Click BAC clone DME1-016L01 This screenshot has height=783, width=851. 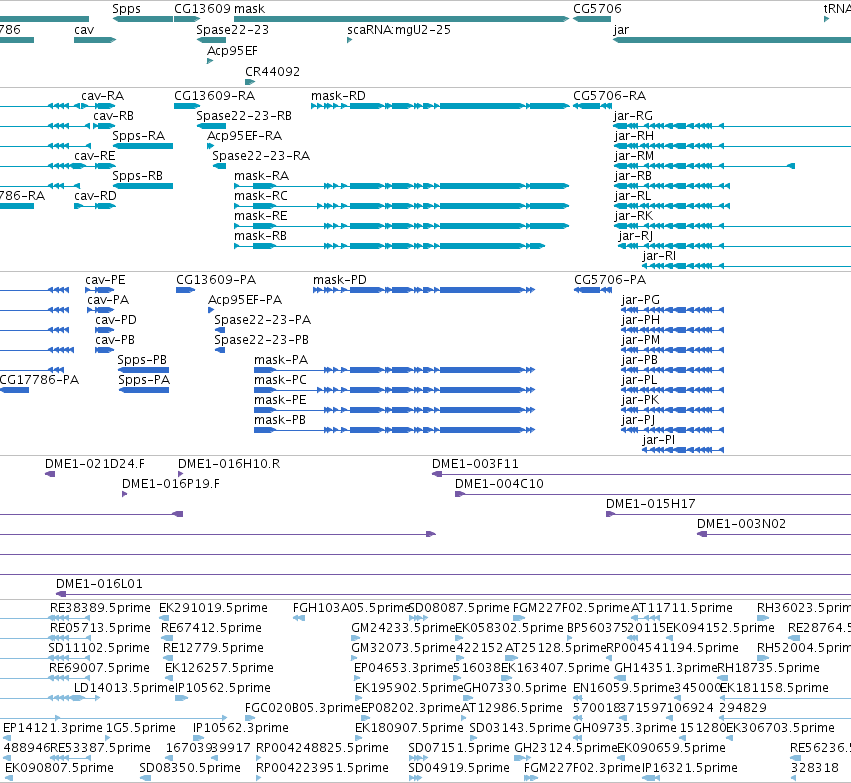pos(454,594)
